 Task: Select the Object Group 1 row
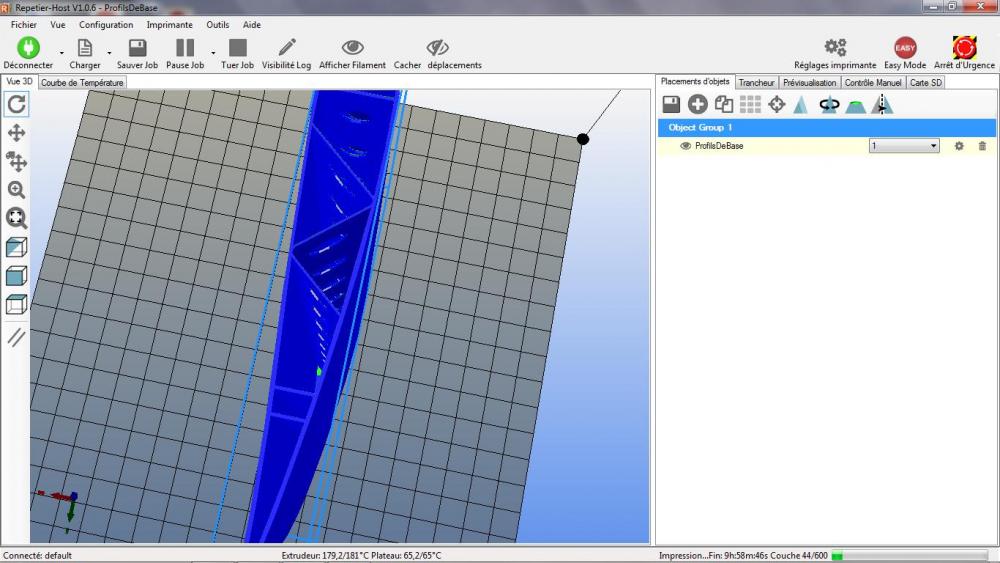pyautogui.click(x=827, y=128)
